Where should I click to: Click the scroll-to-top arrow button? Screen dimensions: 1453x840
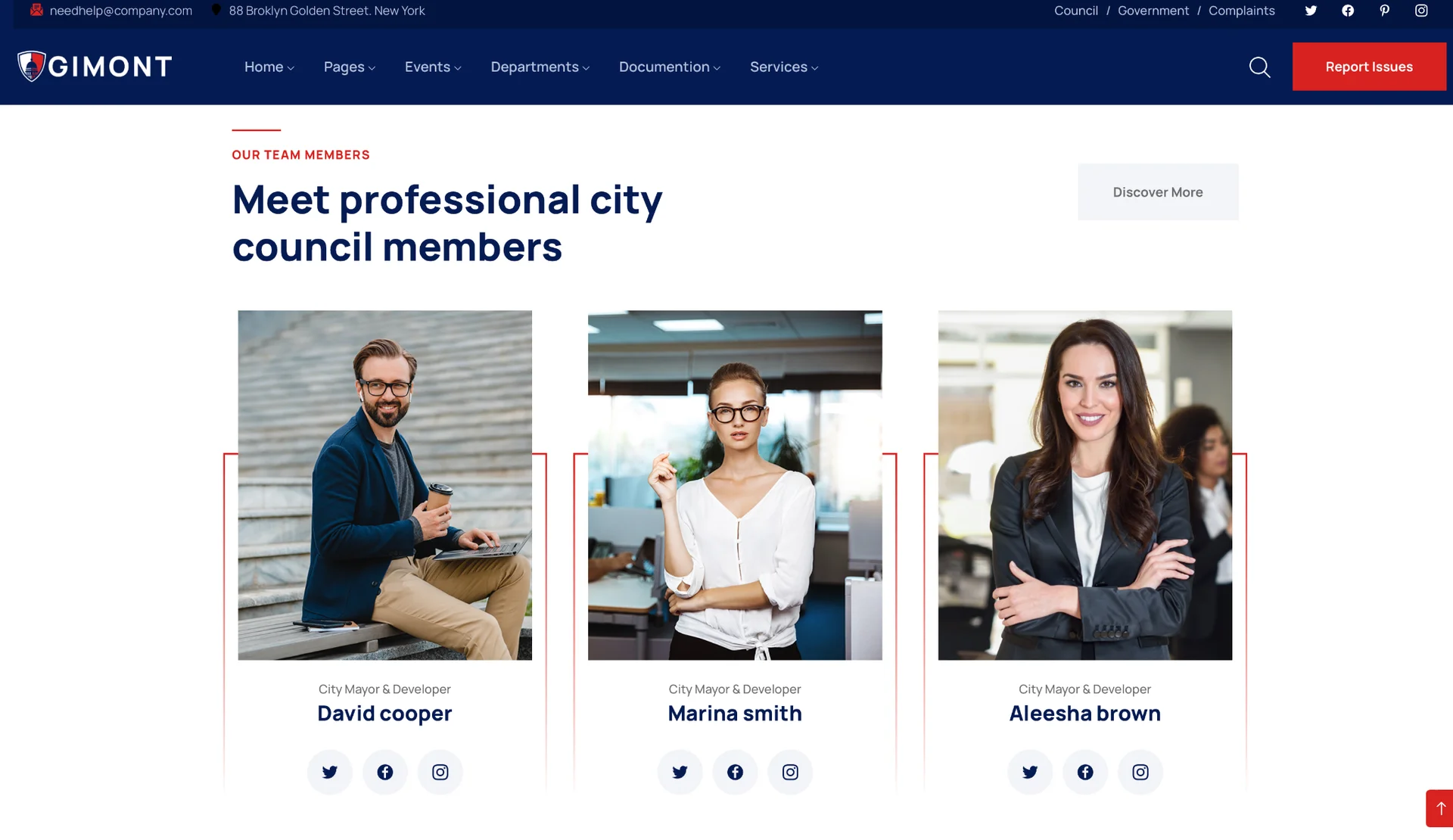click(x=1439, y=808)
